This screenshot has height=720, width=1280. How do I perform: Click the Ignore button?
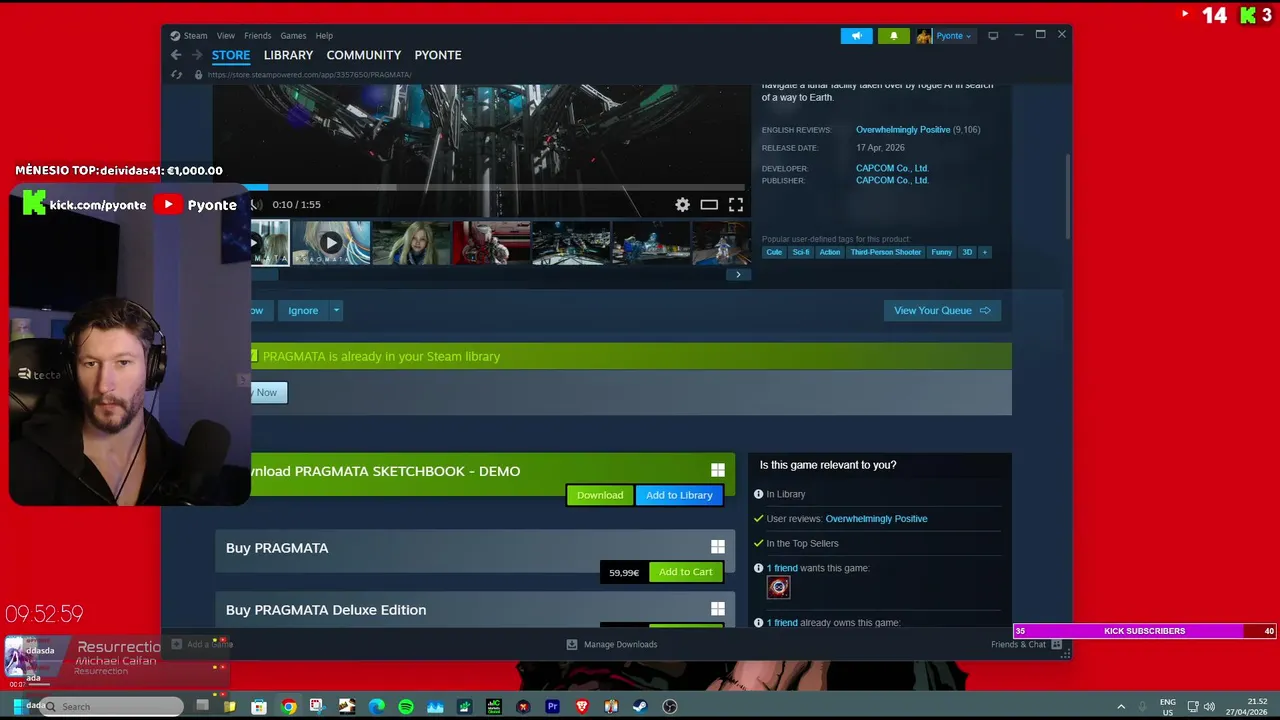[303, 311]
